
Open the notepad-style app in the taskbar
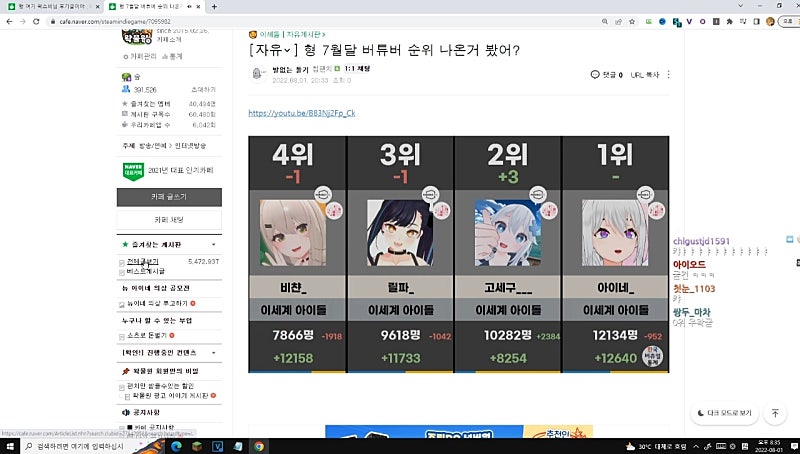(x=238, y=446)
